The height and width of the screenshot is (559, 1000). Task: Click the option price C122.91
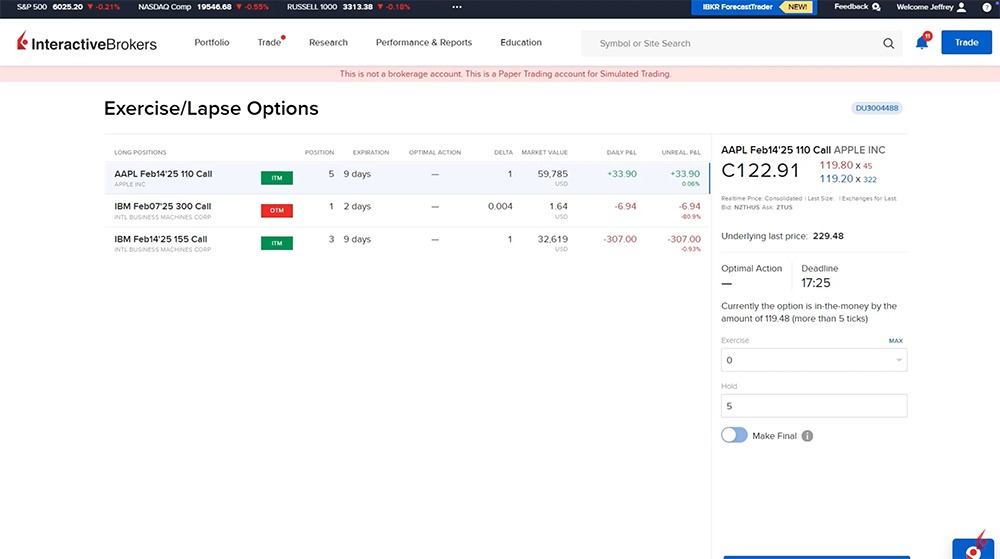760,171
